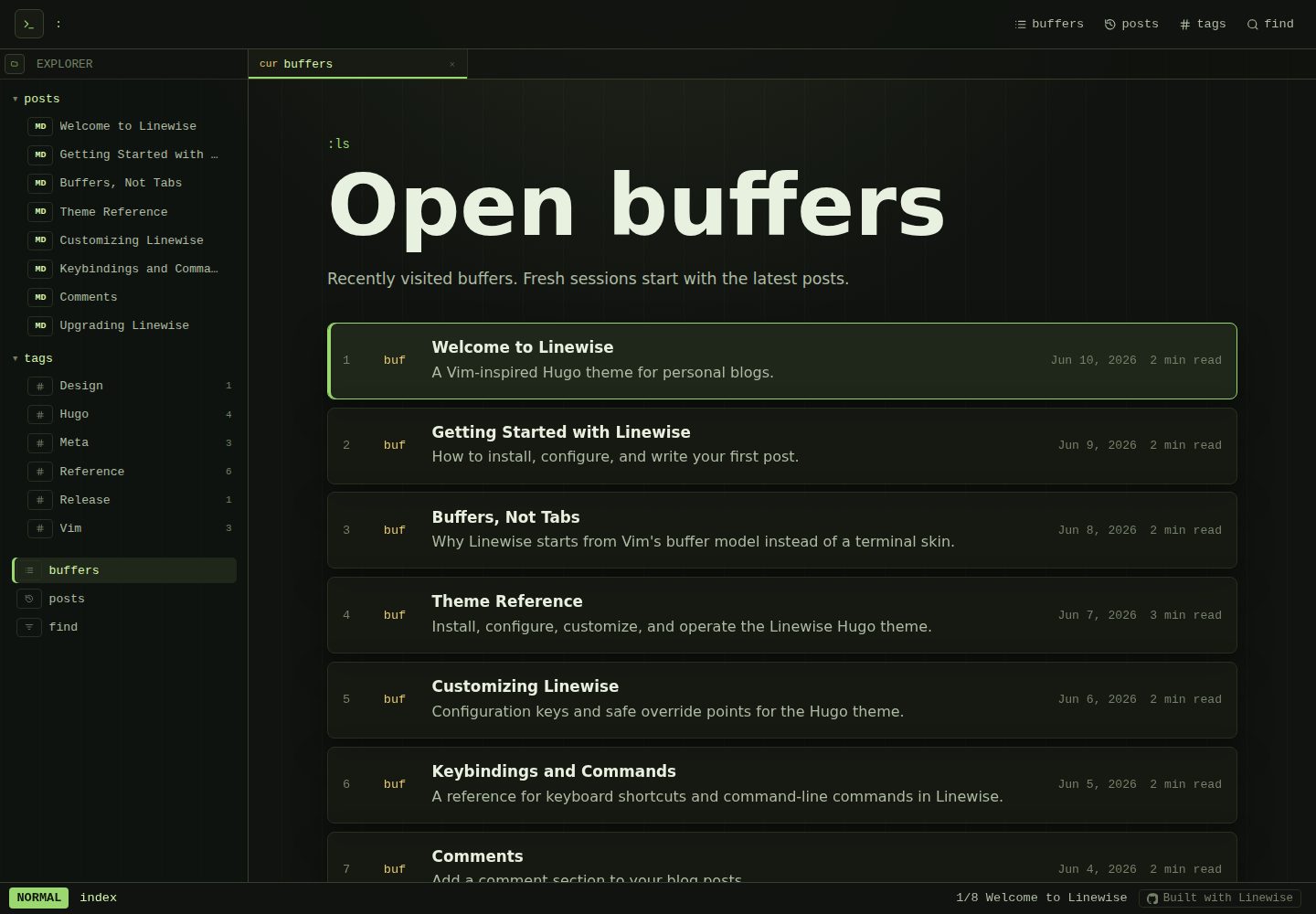Switch to the cur buffers tab
This screenshot has height=914, width=1316.
click(357, 64)
